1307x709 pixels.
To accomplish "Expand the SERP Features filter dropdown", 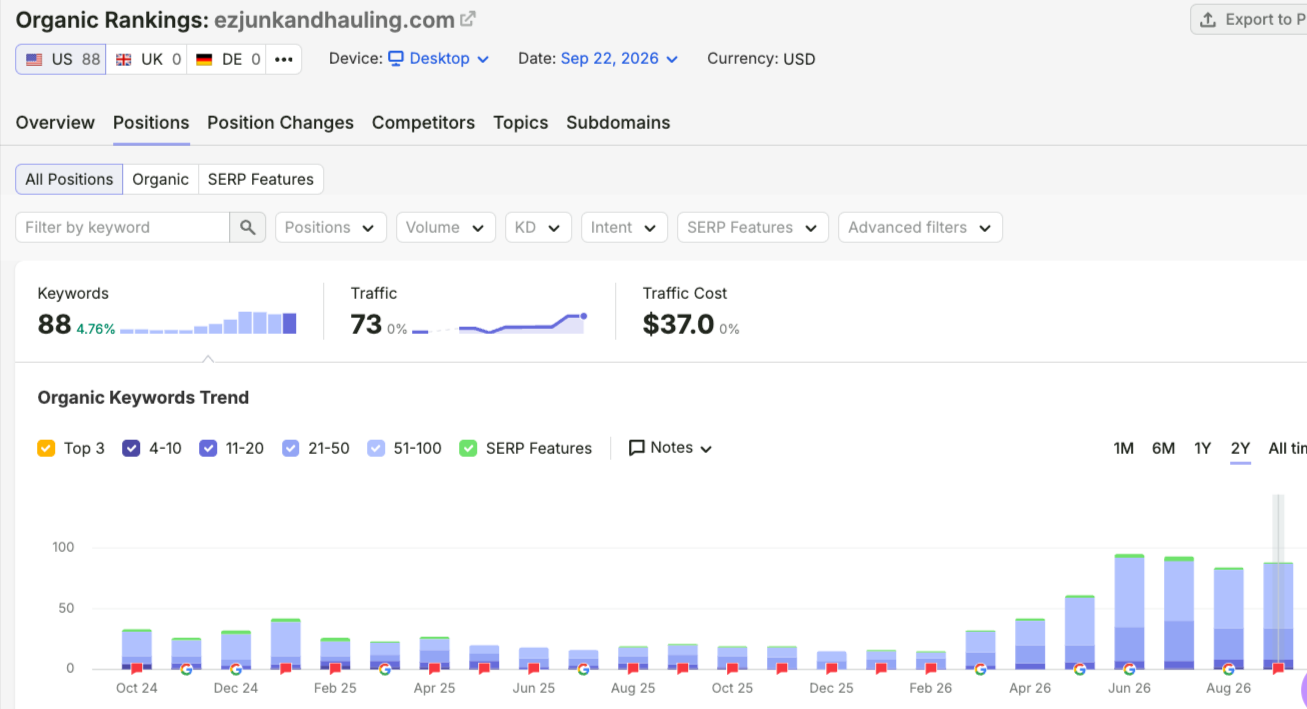I will pos(753,227).
